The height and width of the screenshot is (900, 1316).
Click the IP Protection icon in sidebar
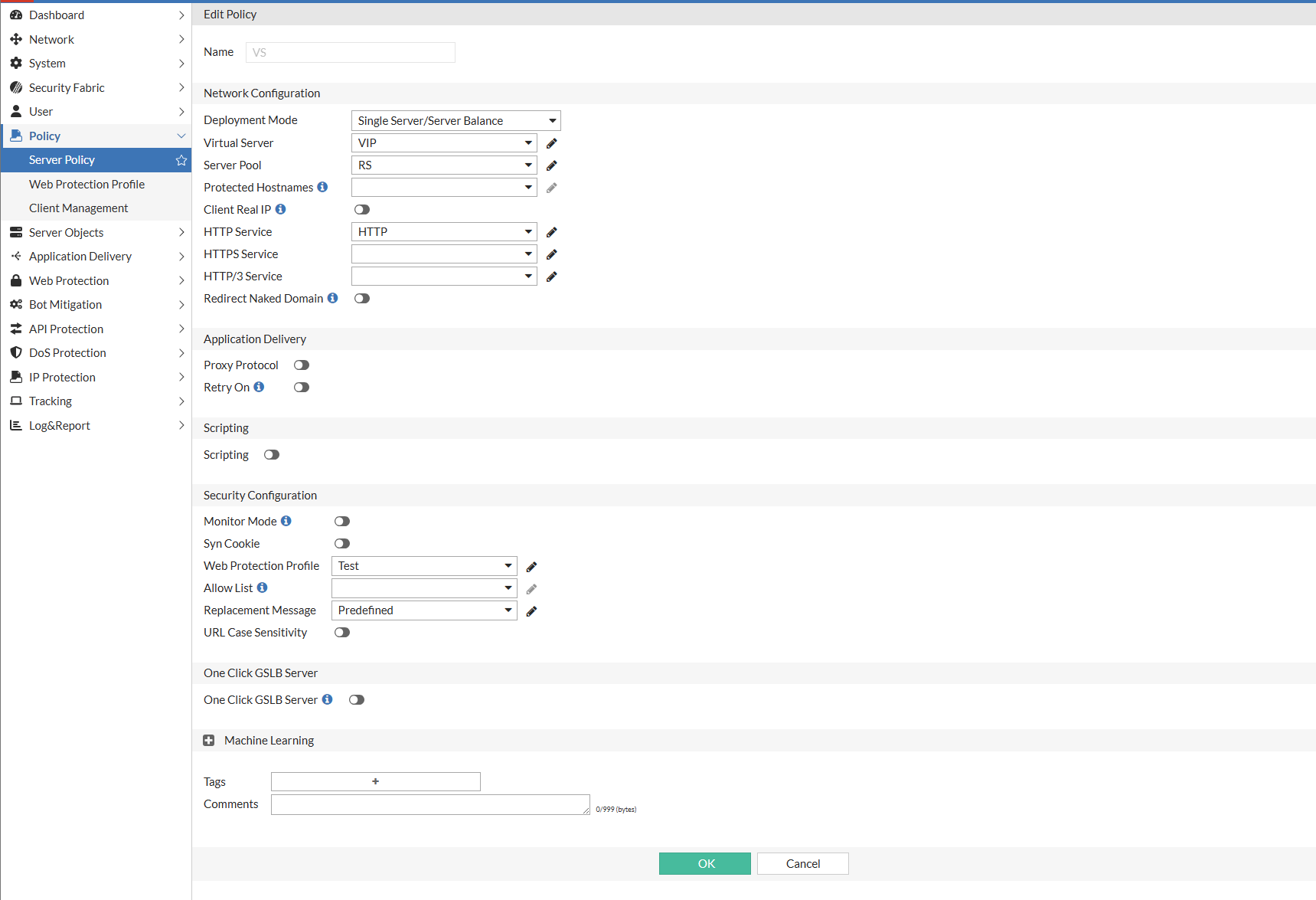(16, 377)
